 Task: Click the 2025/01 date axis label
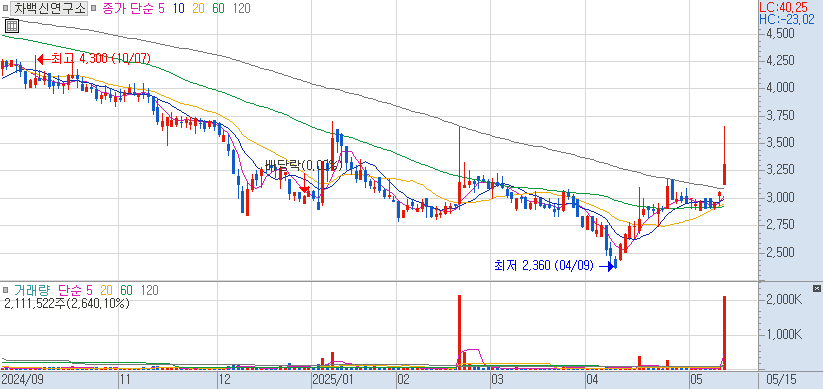tap(332, 380)
